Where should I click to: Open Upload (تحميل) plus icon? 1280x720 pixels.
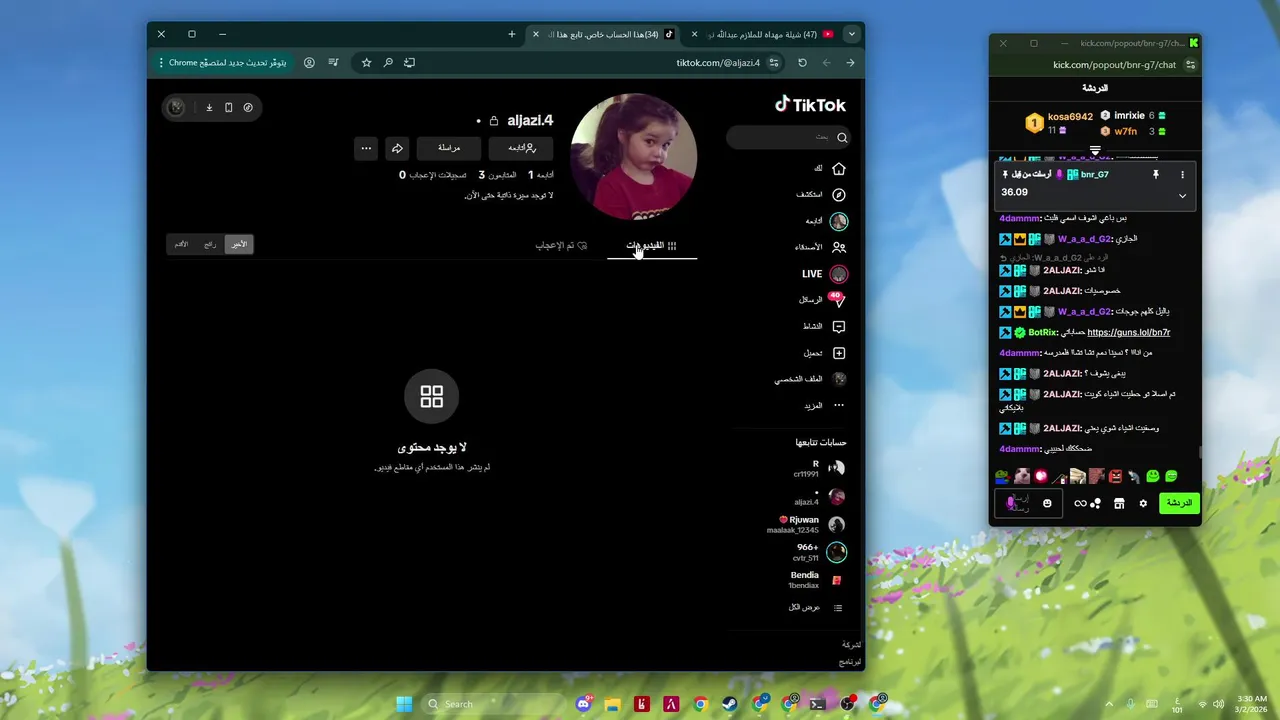839,353
